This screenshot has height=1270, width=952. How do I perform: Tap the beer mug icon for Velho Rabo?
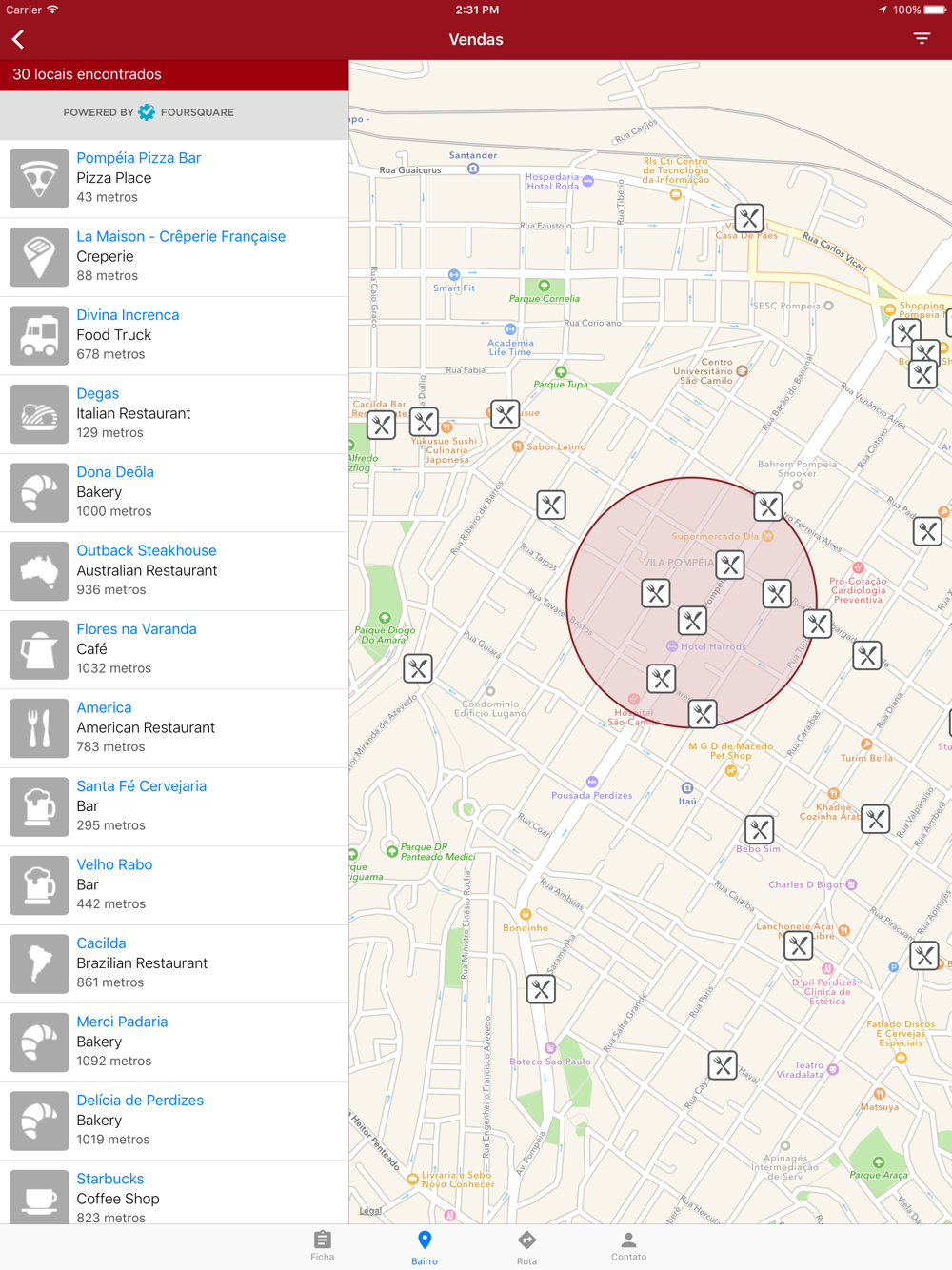[39, 885]
